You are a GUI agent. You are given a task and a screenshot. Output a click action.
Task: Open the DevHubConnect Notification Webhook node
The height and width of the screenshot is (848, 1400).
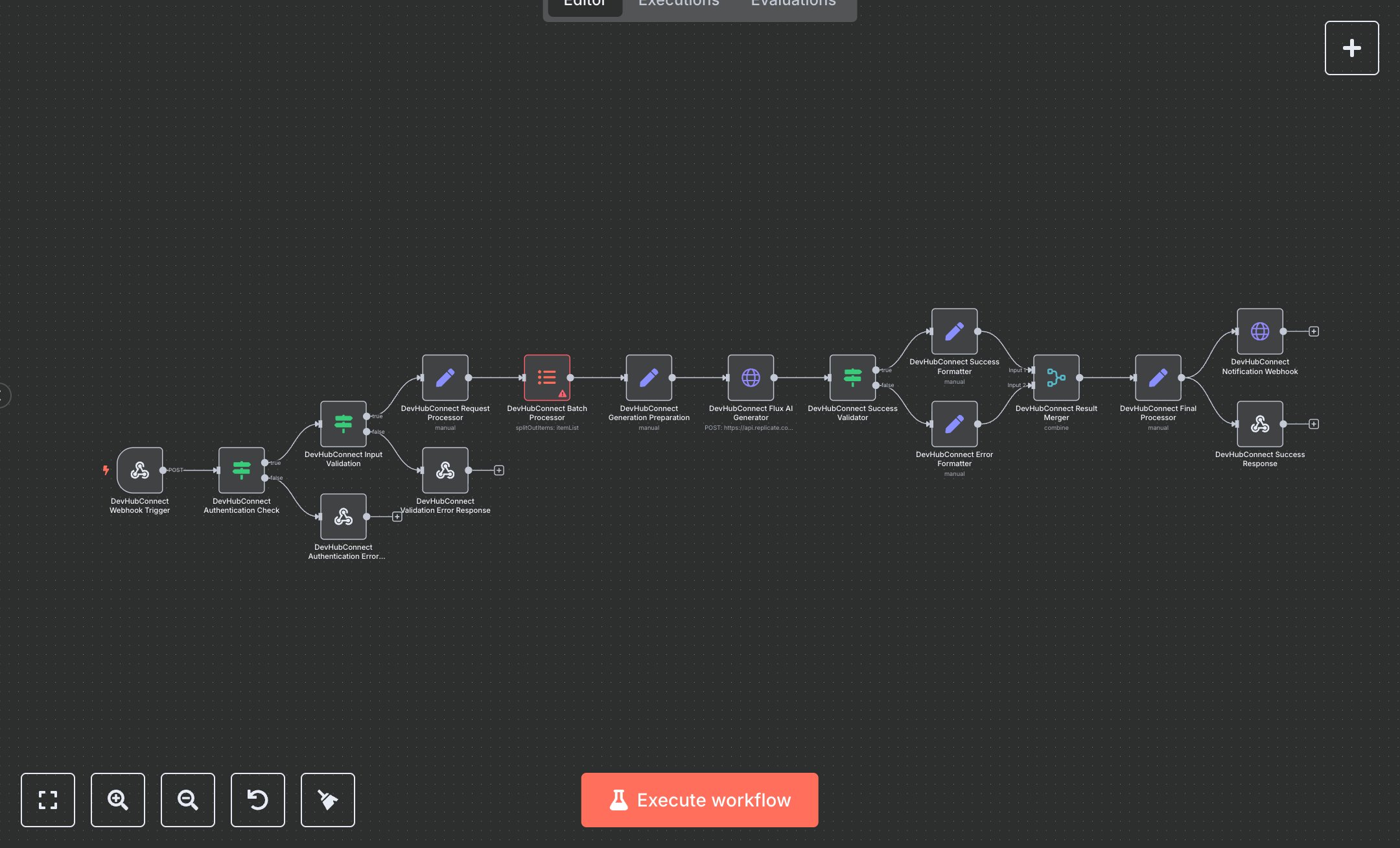(x=1259, y=331)
